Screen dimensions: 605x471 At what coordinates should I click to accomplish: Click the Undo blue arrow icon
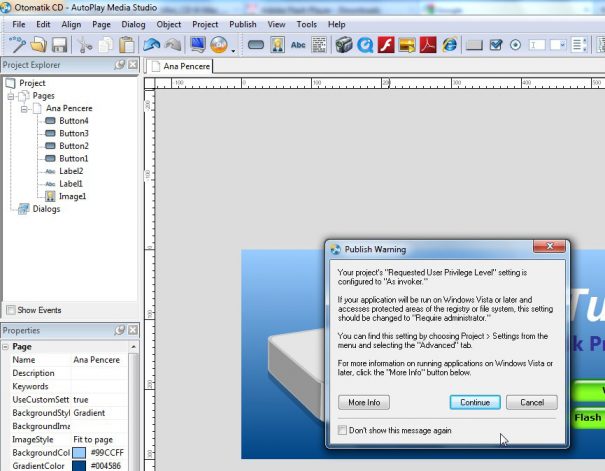(x=152, y=45)
